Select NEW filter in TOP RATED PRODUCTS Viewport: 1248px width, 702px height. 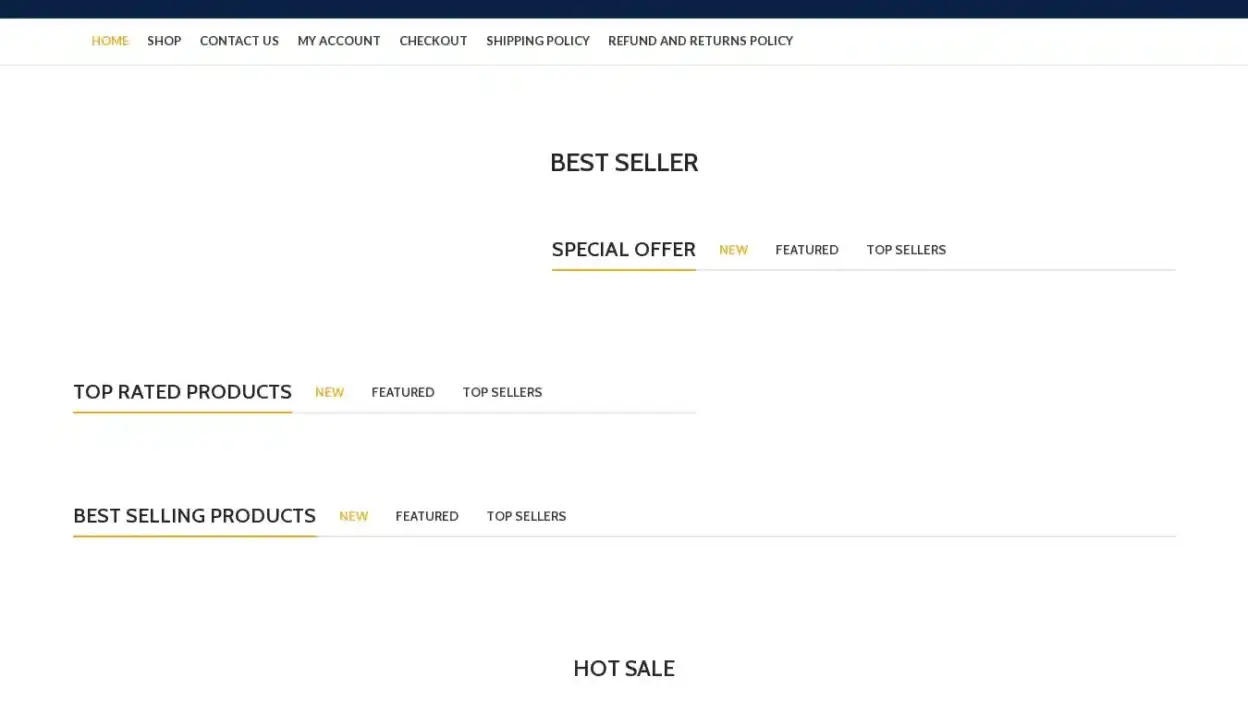pyautogui.click(x=329, y=392)
